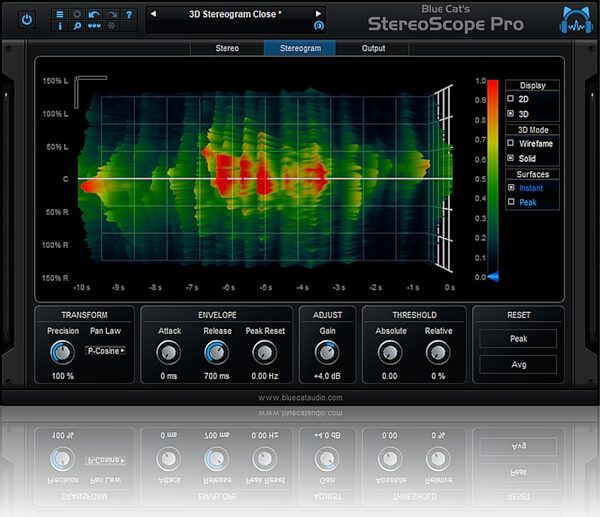600x517 pixels.
Task: Click the Release value '700 ms'
Action: point(217,376)
